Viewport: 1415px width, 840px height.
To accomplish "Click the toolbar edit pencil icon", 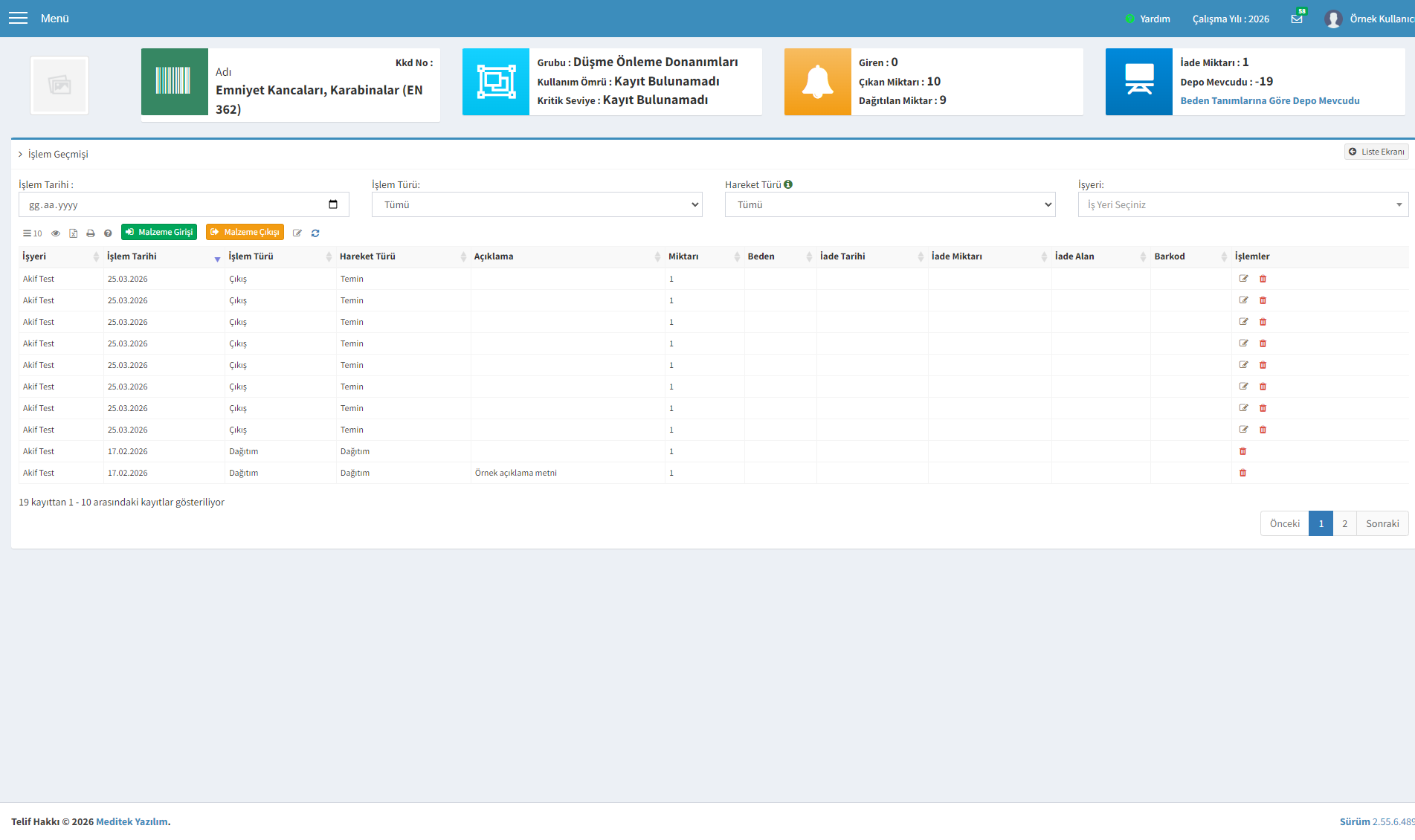I will click(297, 233).
